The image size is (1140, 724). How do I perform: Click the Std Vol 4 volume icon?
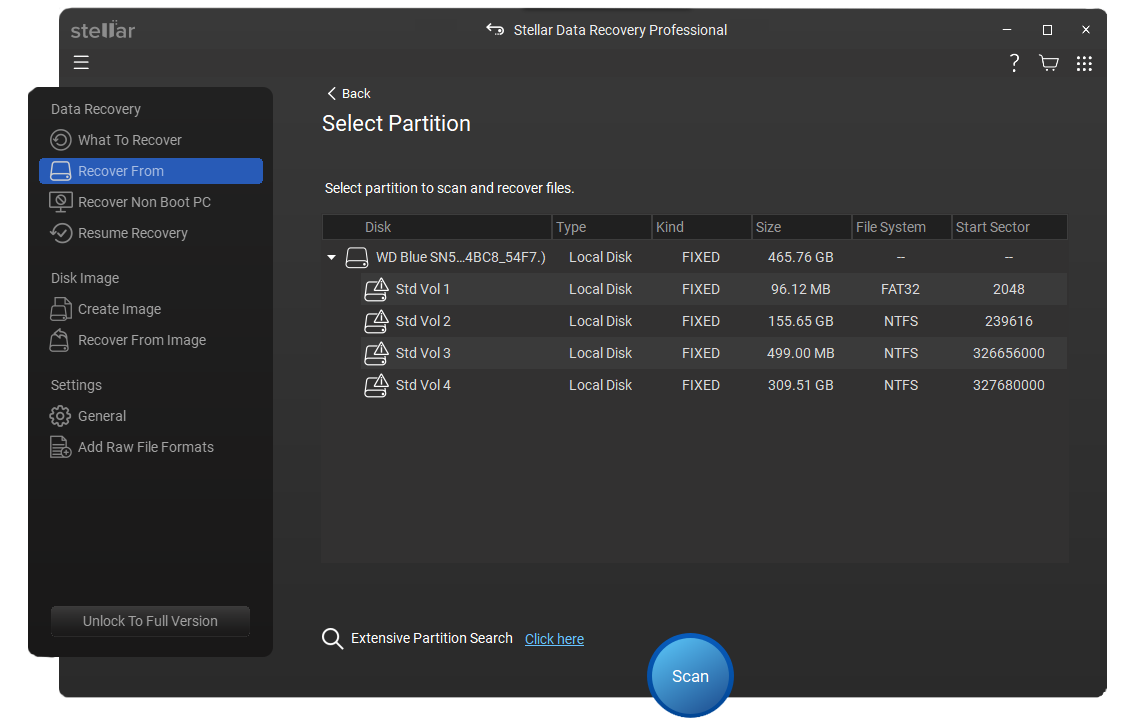tap(376, 385)
